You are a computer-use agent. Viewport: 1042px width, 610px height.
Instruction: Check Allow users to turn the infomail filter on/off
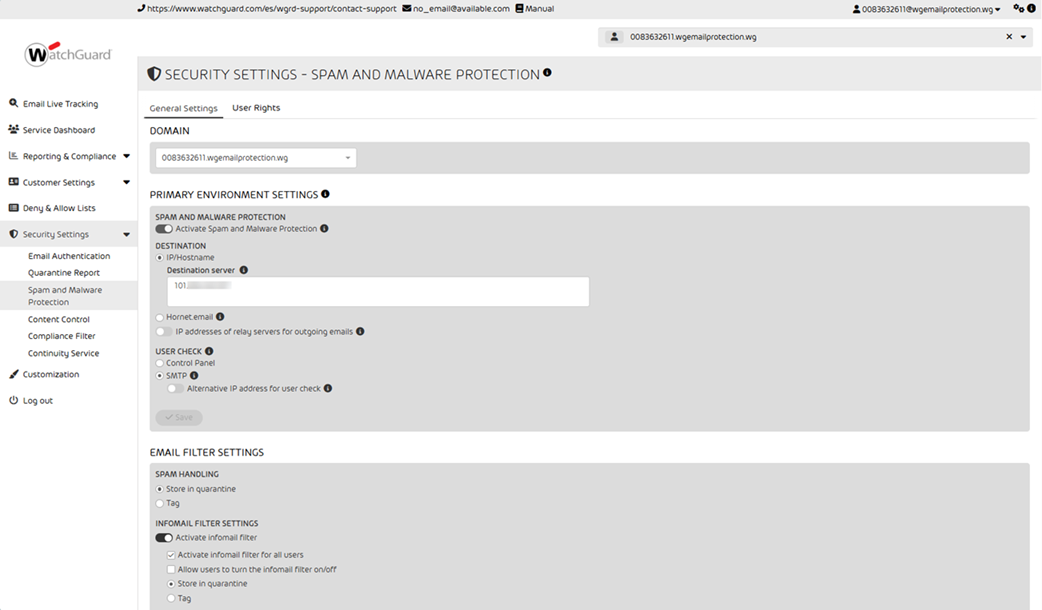coord(171,568)
